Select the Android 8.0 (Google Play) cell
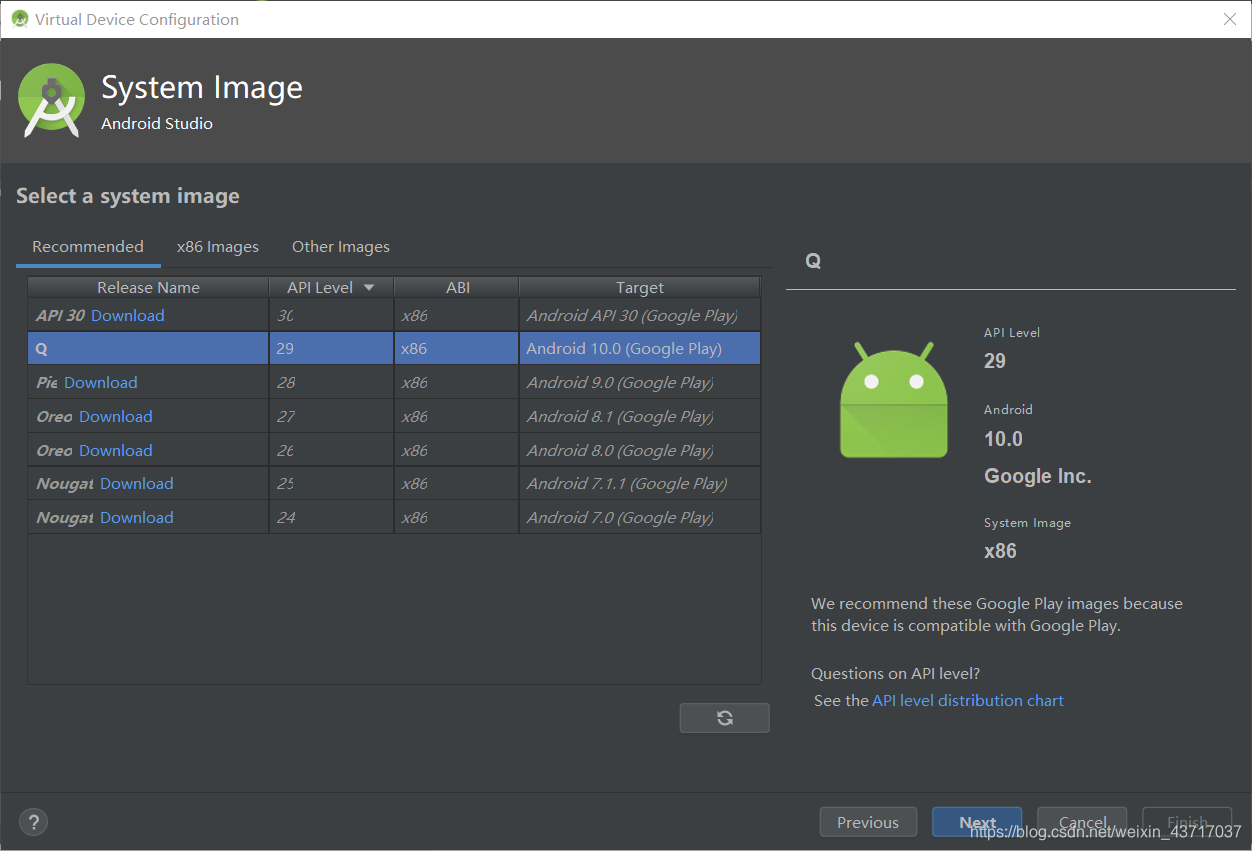 [x=640, y=450]
